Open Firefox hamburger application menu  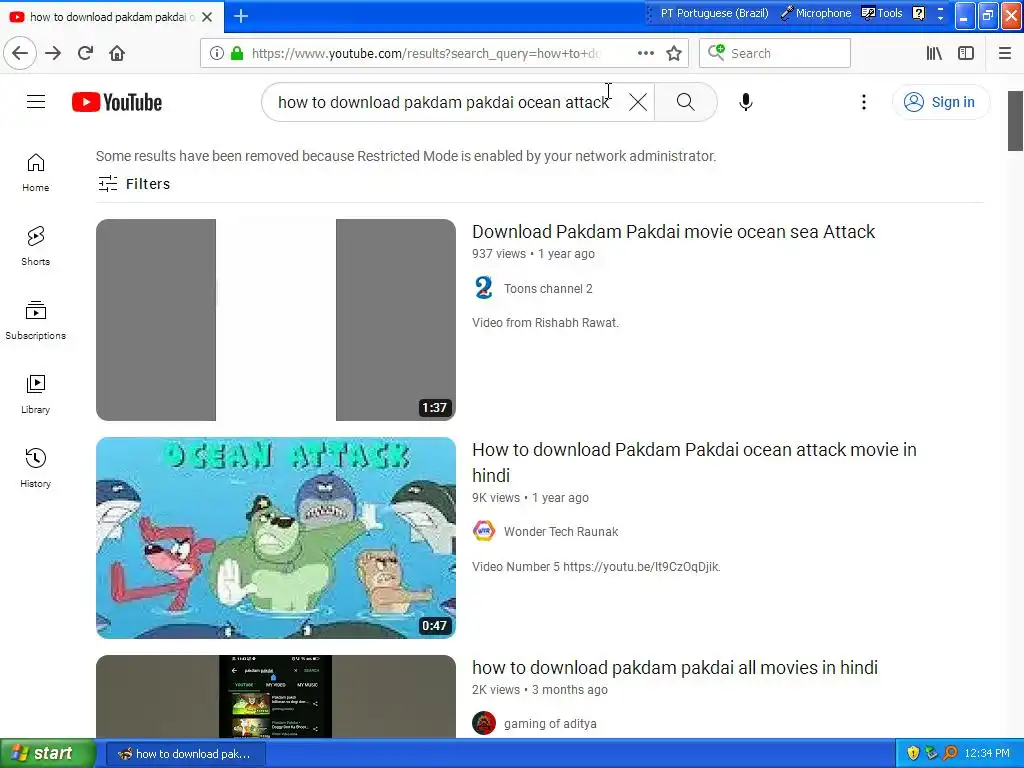[x=1004, y=53]
